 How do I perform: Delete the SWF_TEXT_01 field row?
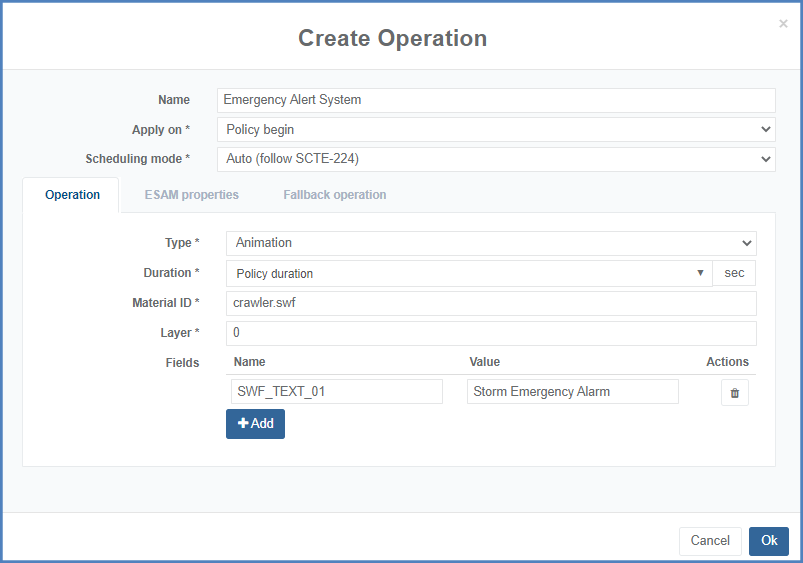734,393
